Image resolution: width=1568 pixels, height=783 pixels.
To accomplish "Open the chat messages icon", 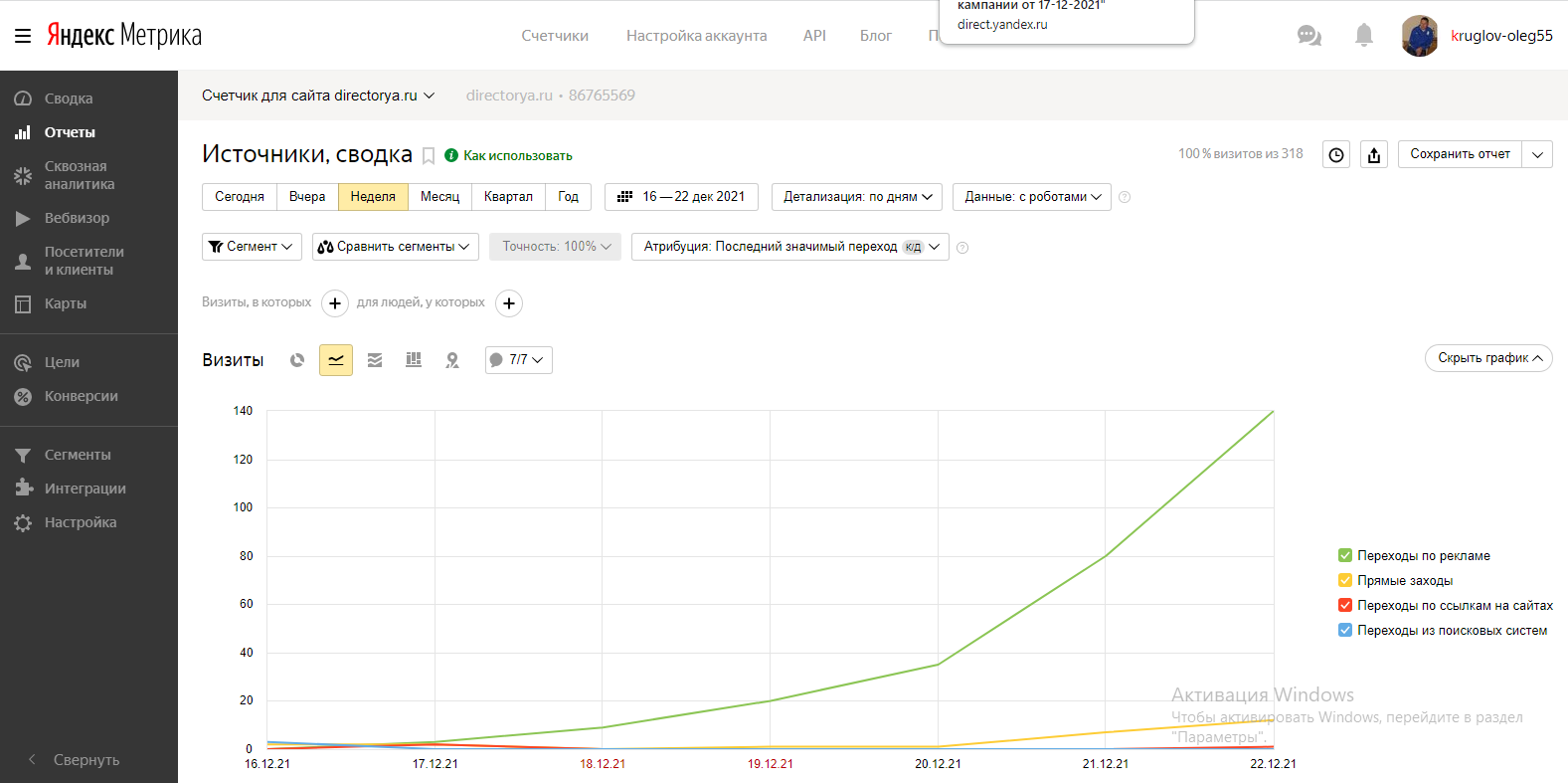I will (1309, 36).
